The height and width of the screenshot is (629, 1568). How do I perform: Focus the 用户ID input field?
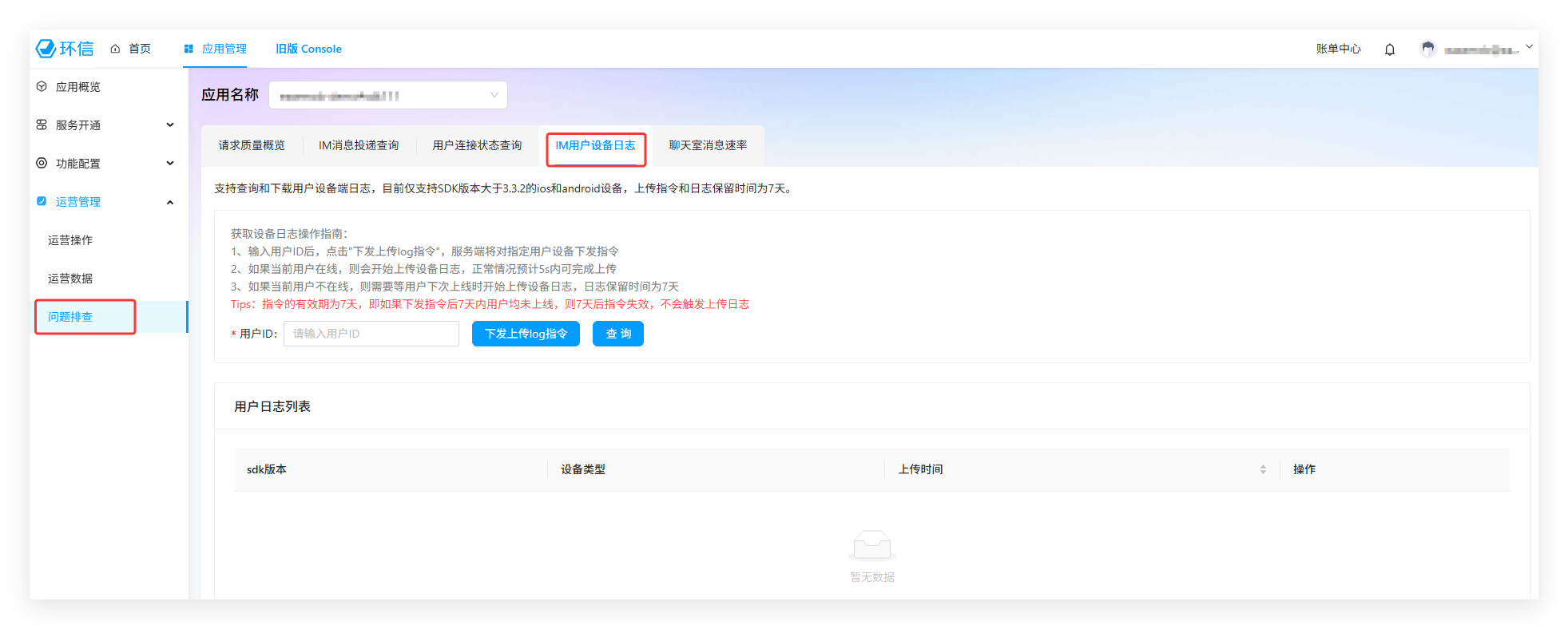click(x=371, y=334)
